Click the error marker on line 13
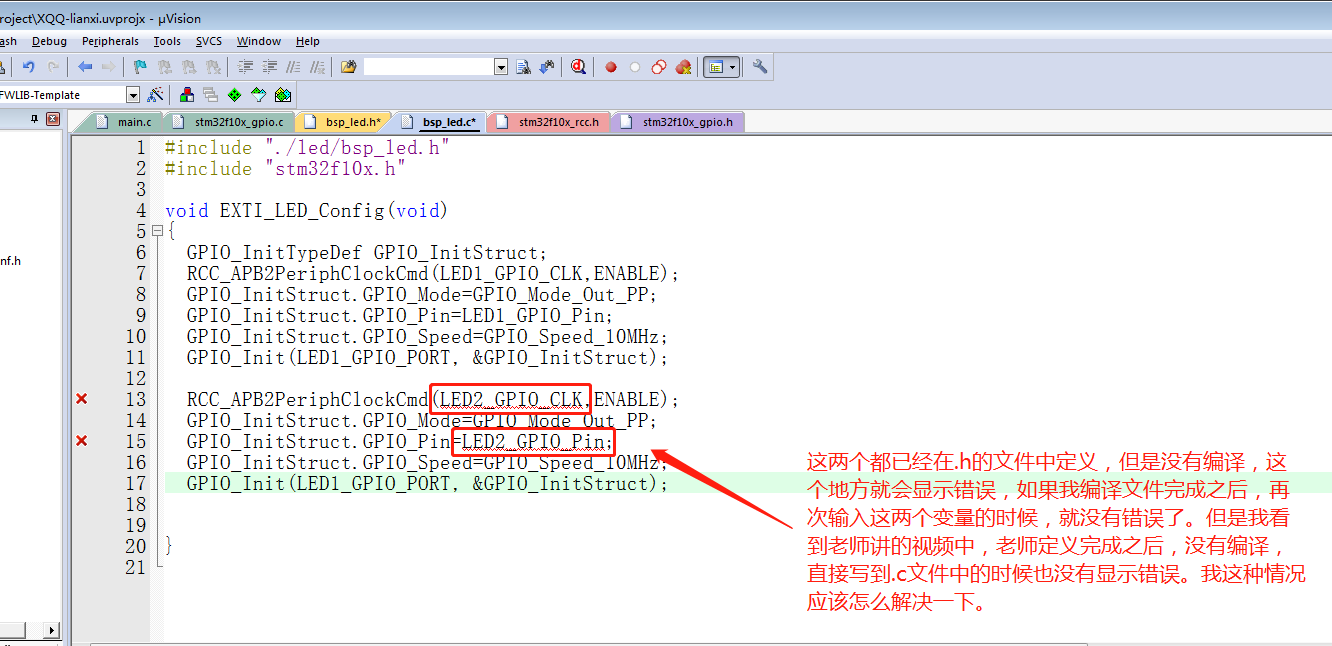Screen dimensions: 1332x646 82,399
